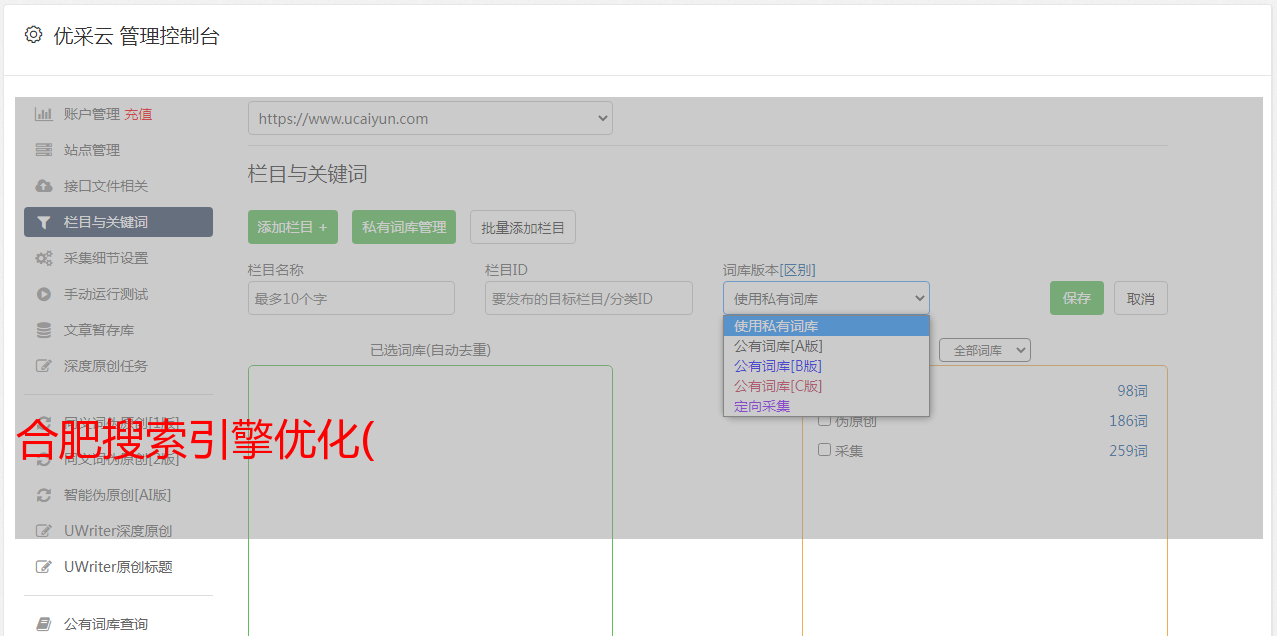Click the funnel icon on 栏目与关键词
Image resolution: width=1277 pixels, height=636 pixels.
pos(44,222)
